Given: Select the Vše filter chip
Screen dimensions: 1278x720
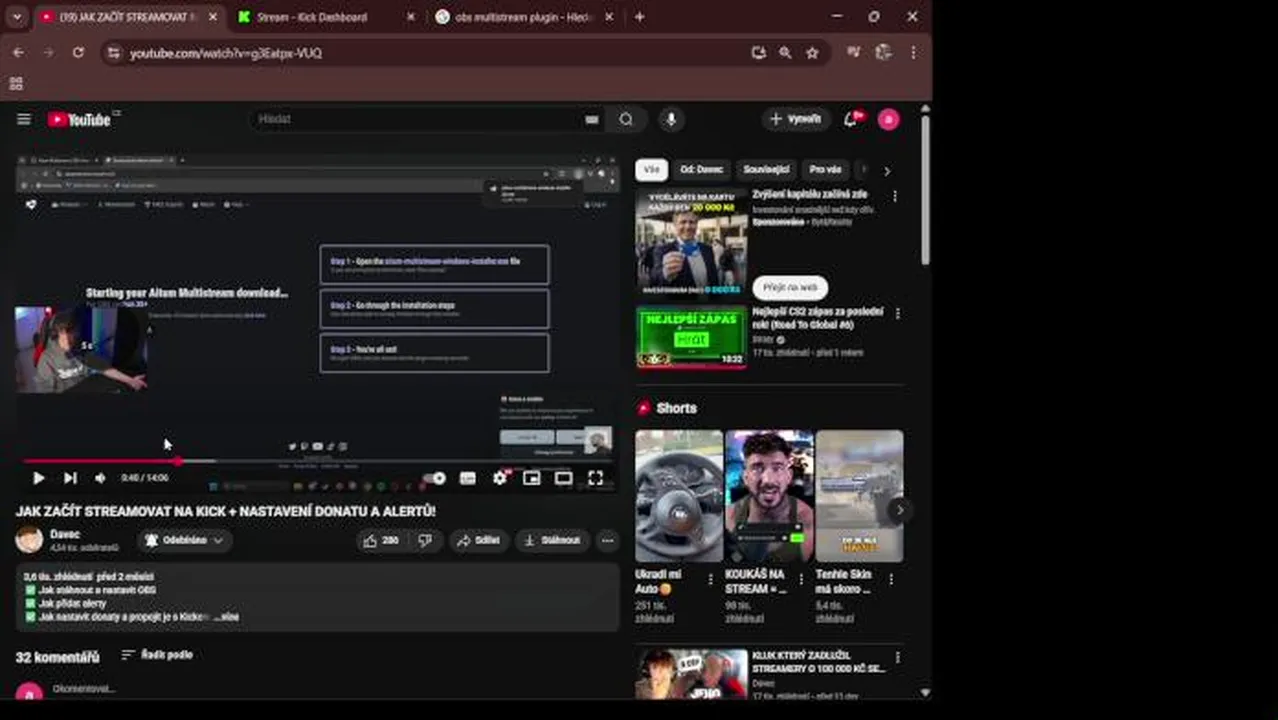Looking at the screenshot, I should point(652,170).
